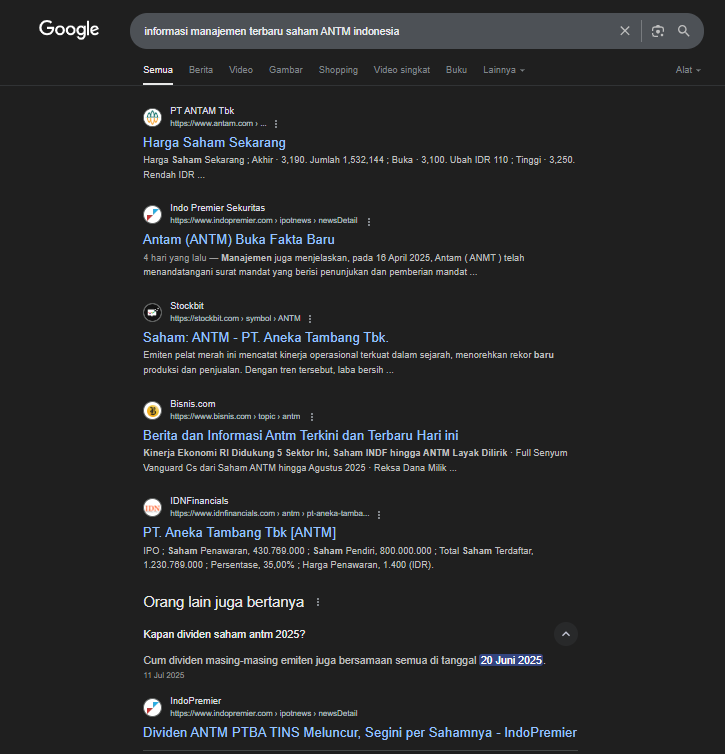725x754 pixels.
Task: Open Harga Saham Sekarang result
Action: (214, 142)
